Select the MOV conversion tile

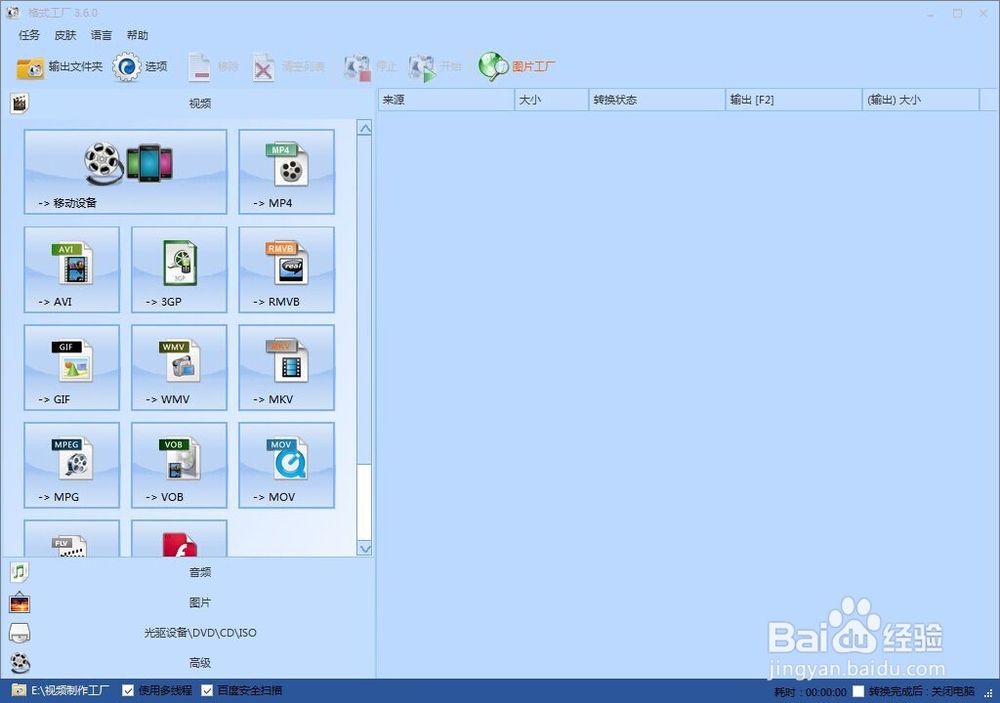pos(286,465)
